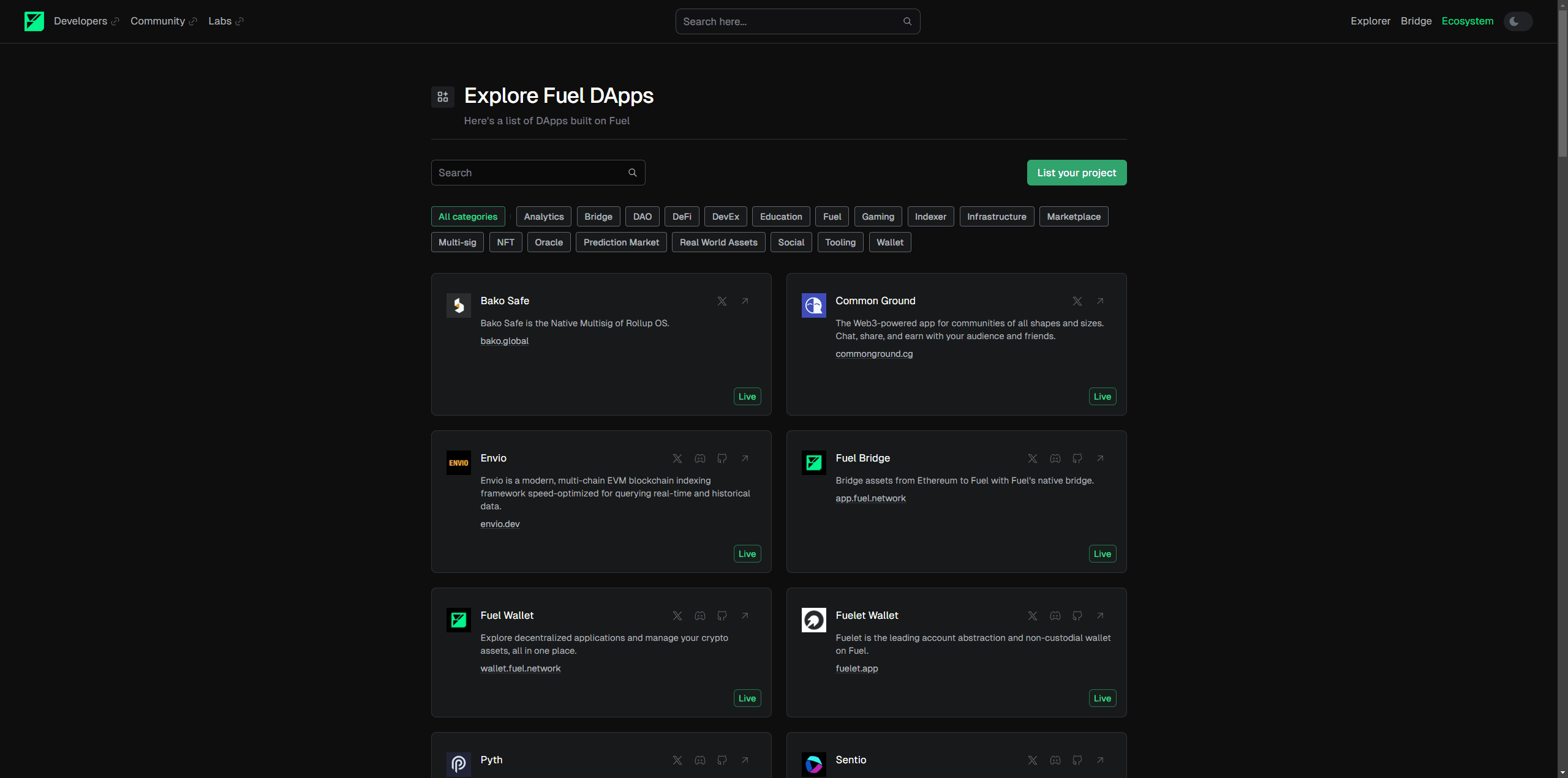Open Fuel Bridge's GitHub icon
The image size is (1568, 778).
pyautogui.click(x=1077, y=458)
